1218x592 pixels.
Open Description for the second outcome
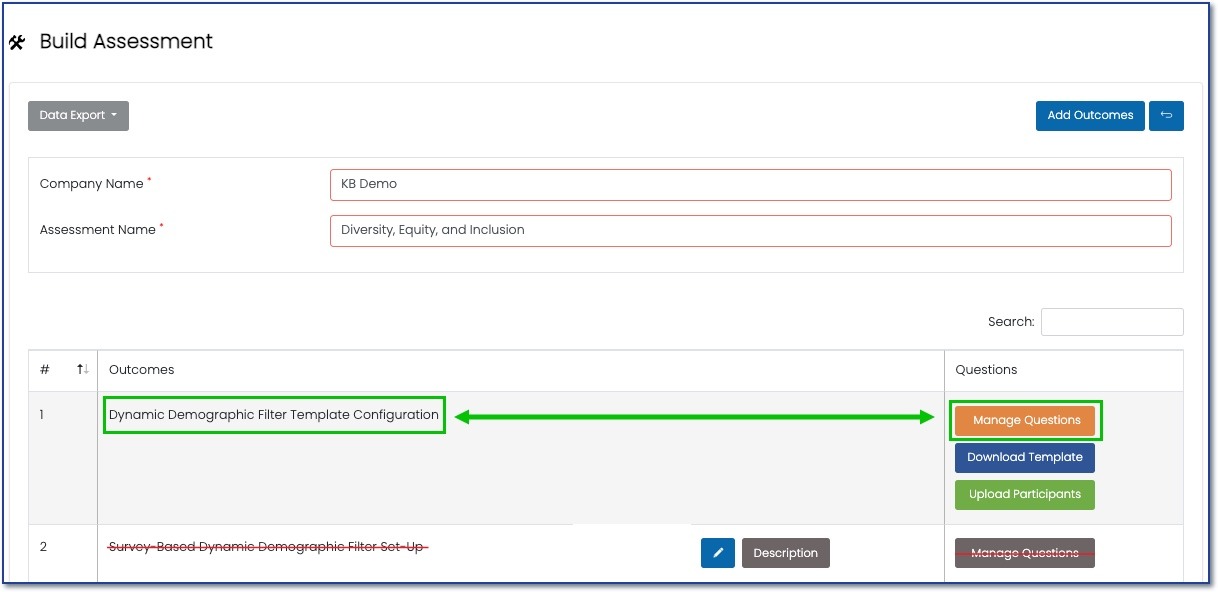(x=785, y=553)
